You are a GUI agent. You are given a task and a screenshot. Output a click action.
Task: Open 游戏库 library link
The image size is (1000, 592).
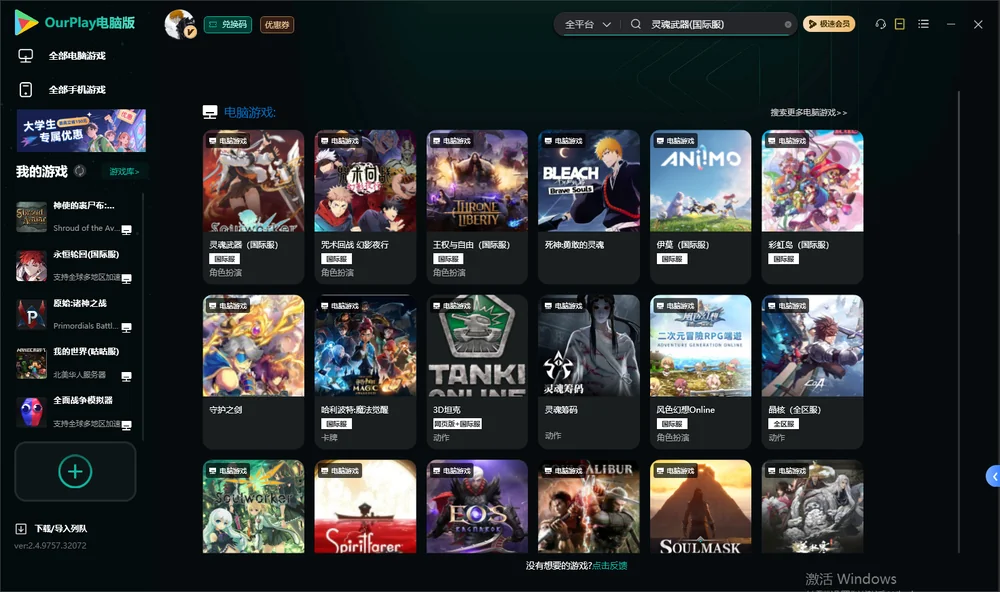[124, 172]
